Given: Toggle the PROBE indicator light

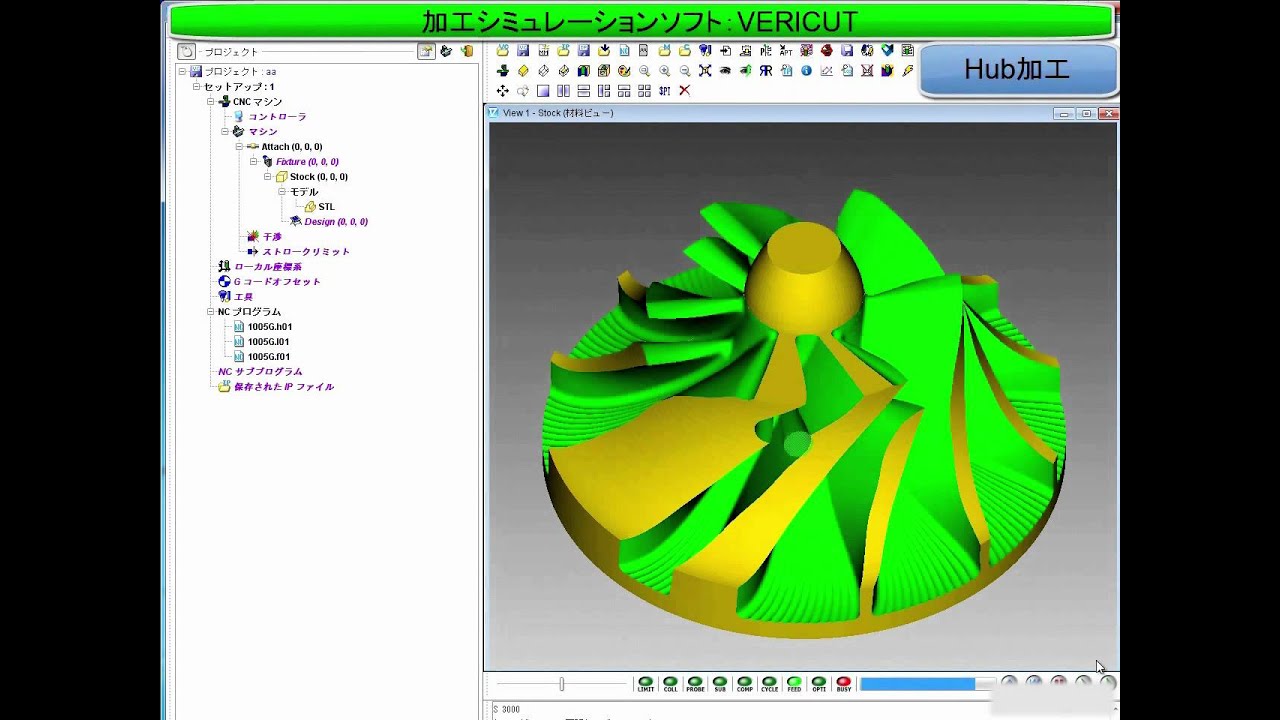Looking at the screenshot, I should [x=695, y=684].
